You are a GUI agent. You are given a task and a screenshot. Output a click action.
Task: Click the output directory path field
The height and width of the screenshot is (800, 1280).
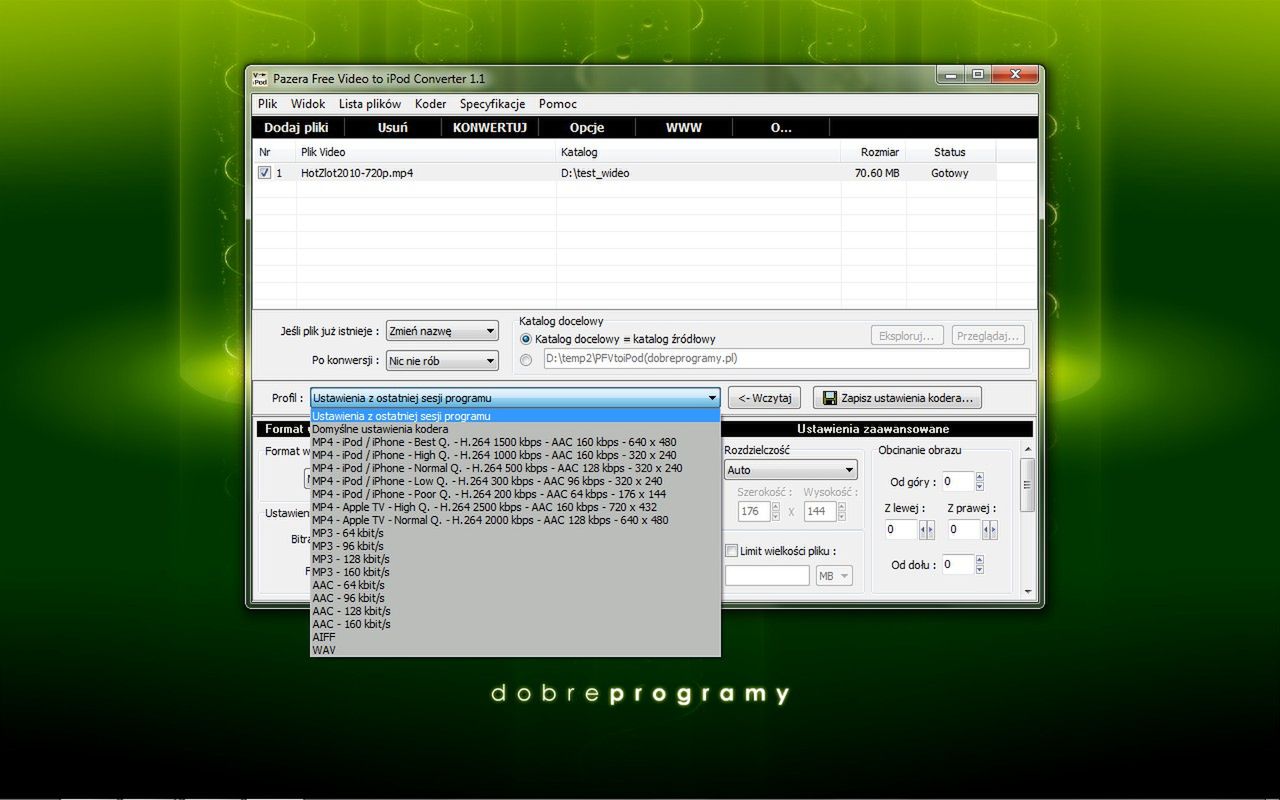pyautogui.click(x=786, y=359)
